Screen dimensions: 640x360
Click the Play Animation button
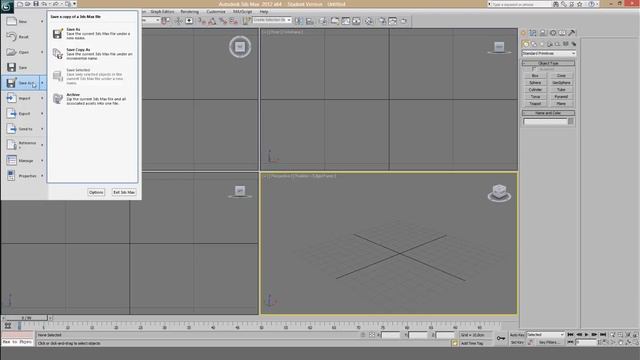click(x=587, y=335)
